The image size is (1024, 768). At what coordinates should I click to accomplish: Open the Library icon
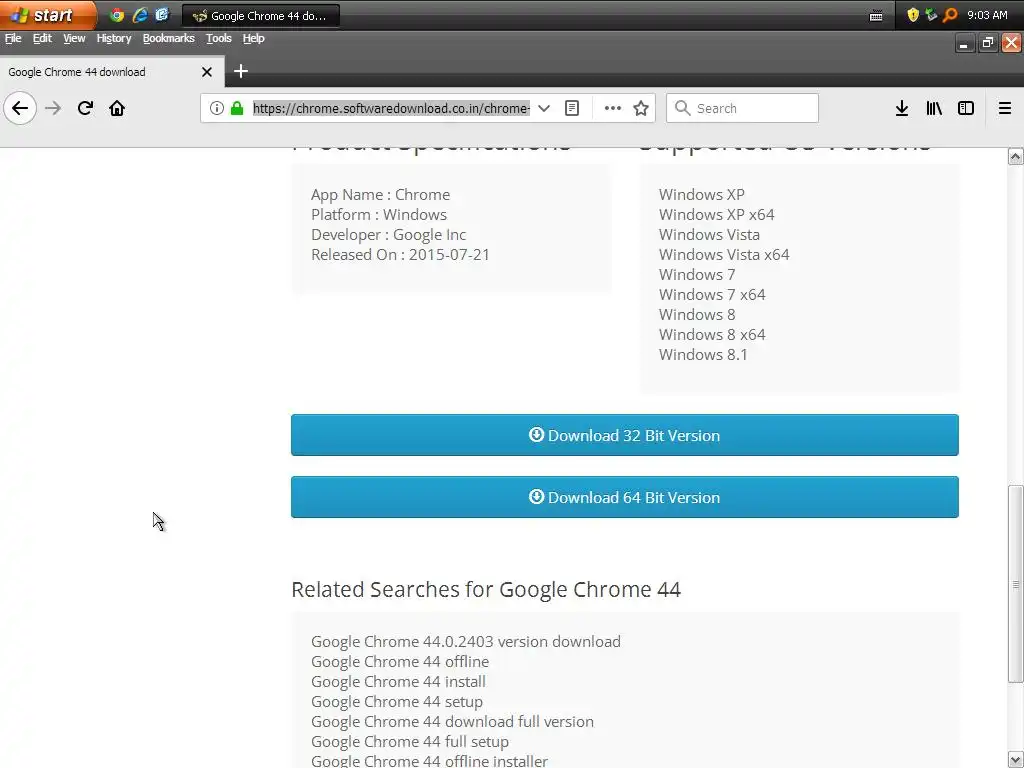coord(933,108)
